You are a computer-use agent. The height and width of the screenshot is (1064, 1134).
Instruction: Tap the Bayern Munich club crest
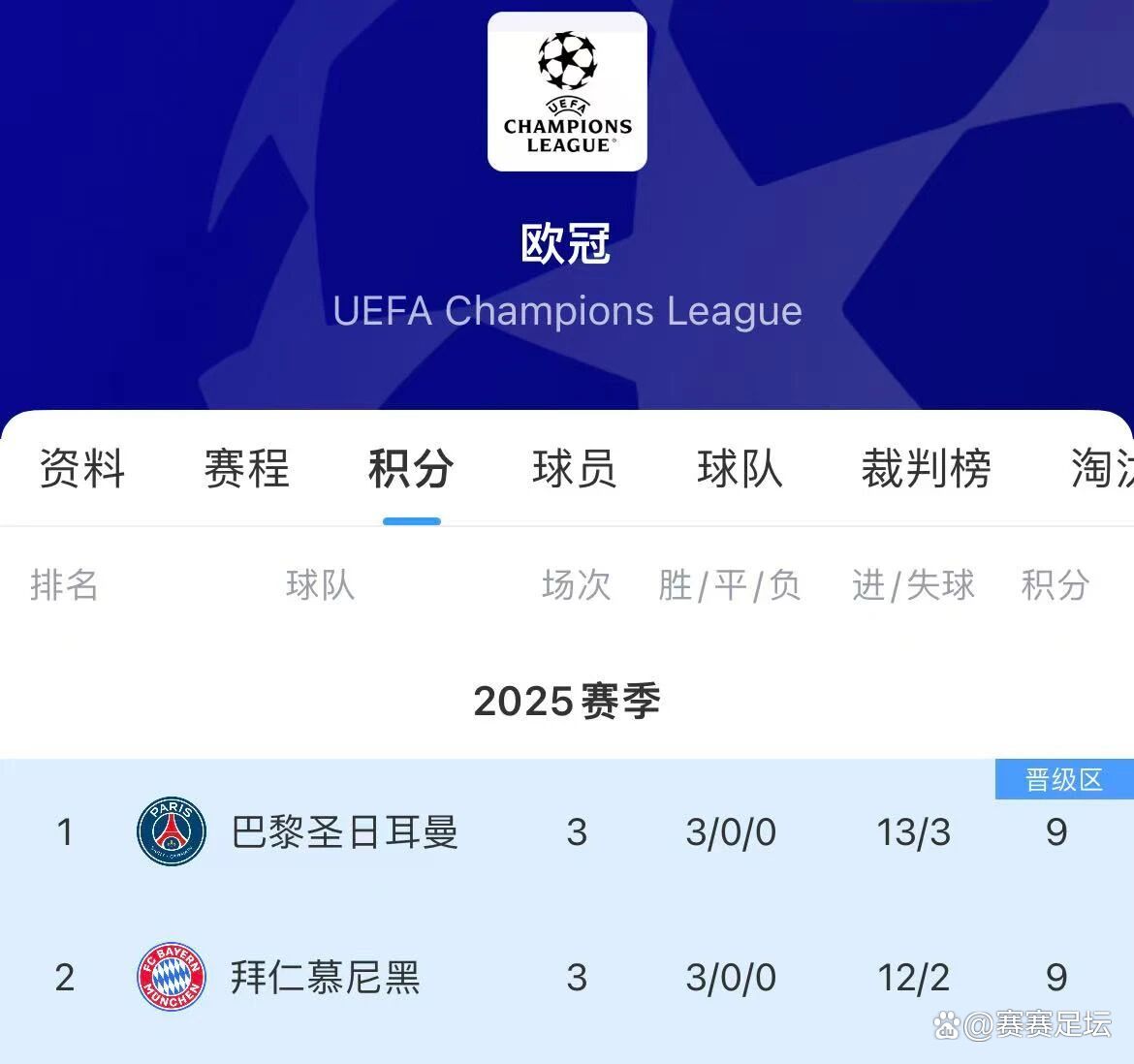pyautogui.click(x=172, y=977)
